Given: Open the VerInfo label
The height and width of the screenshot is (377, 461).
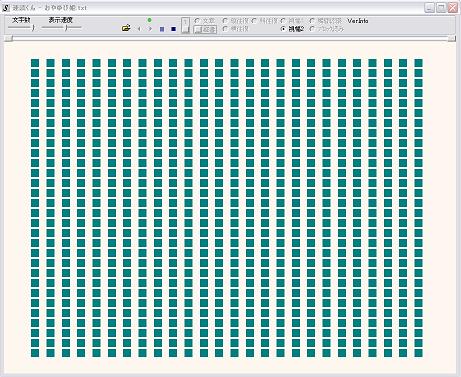Looking at the screenshot, I should pos(358,21).
